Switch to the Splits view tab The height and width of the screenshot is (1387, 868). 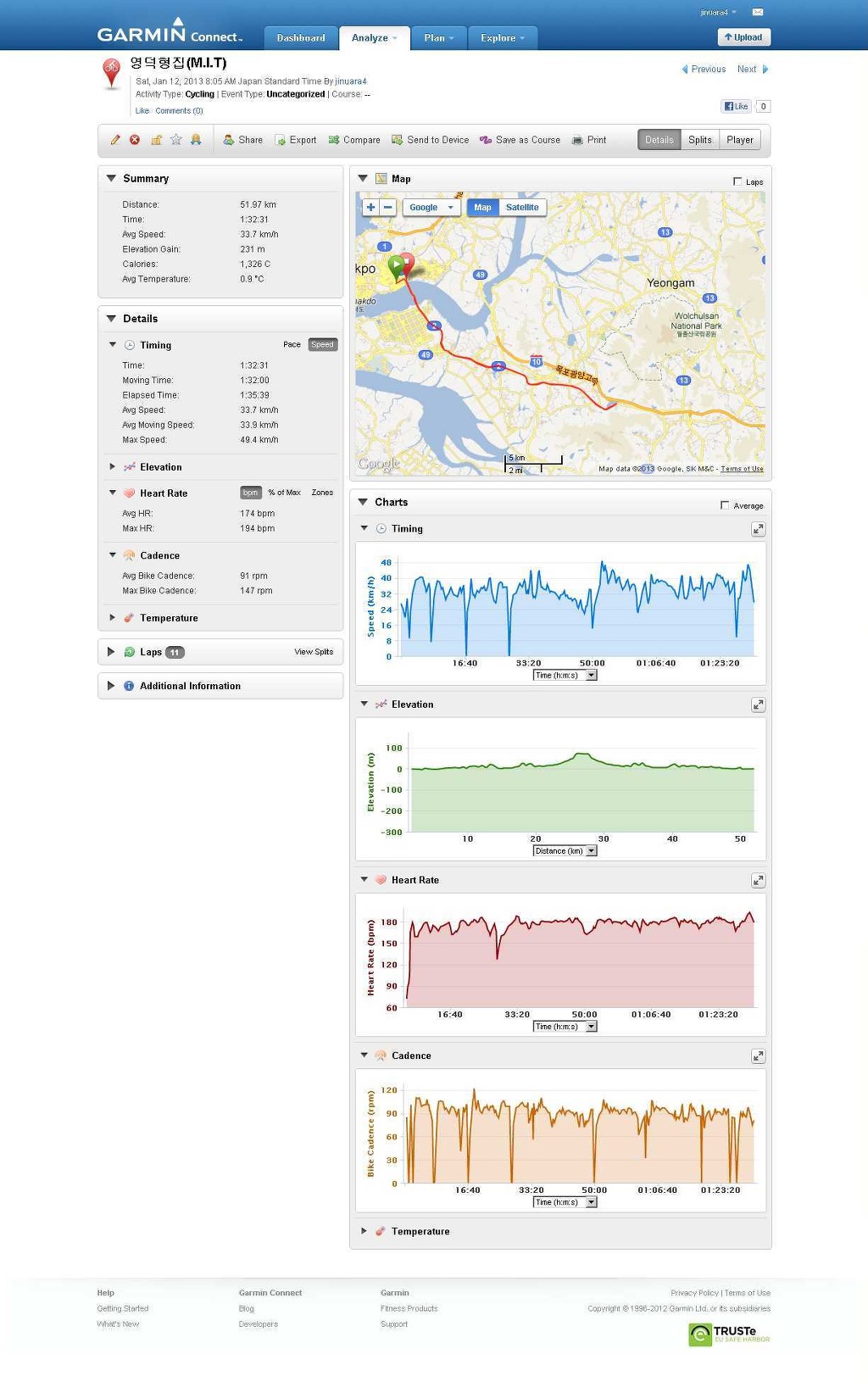point(700,140)
